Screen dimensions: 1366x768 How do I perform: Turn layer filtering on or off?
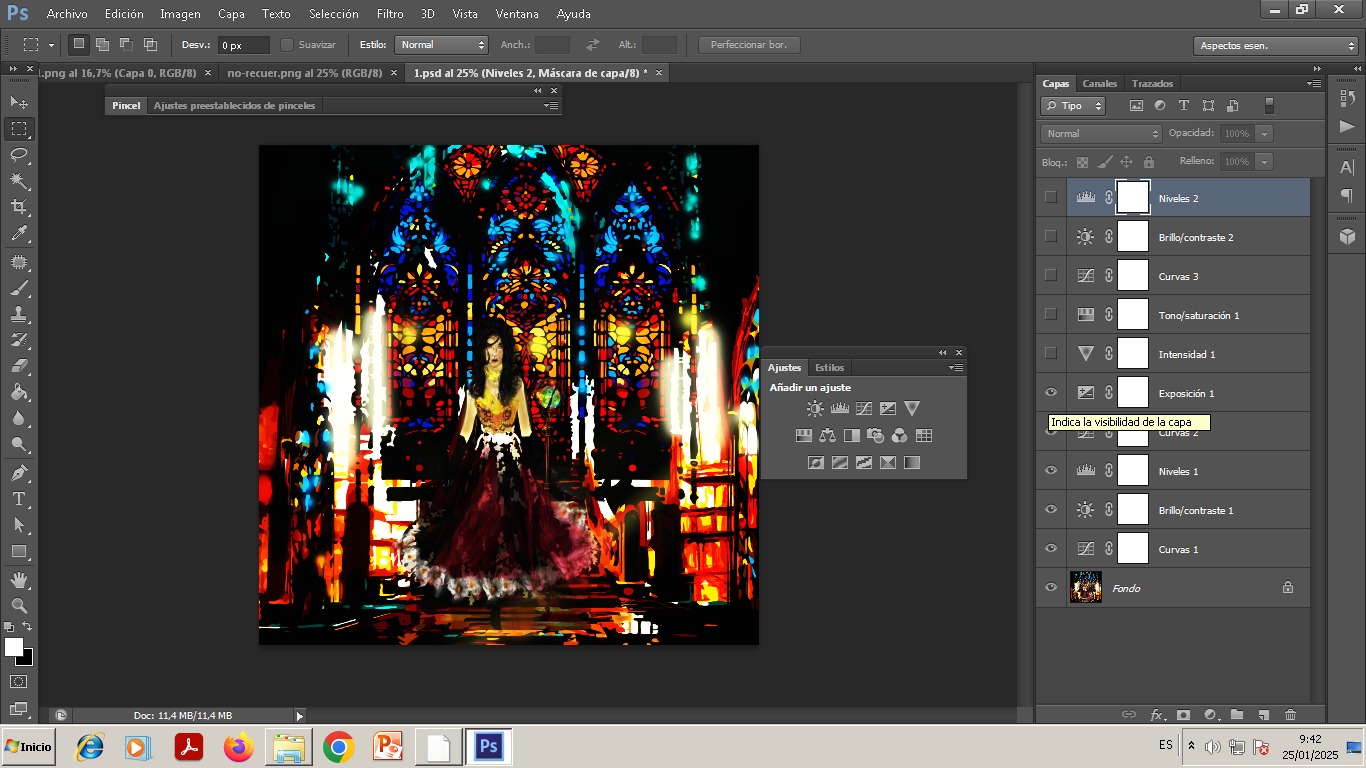[1269, 105]
